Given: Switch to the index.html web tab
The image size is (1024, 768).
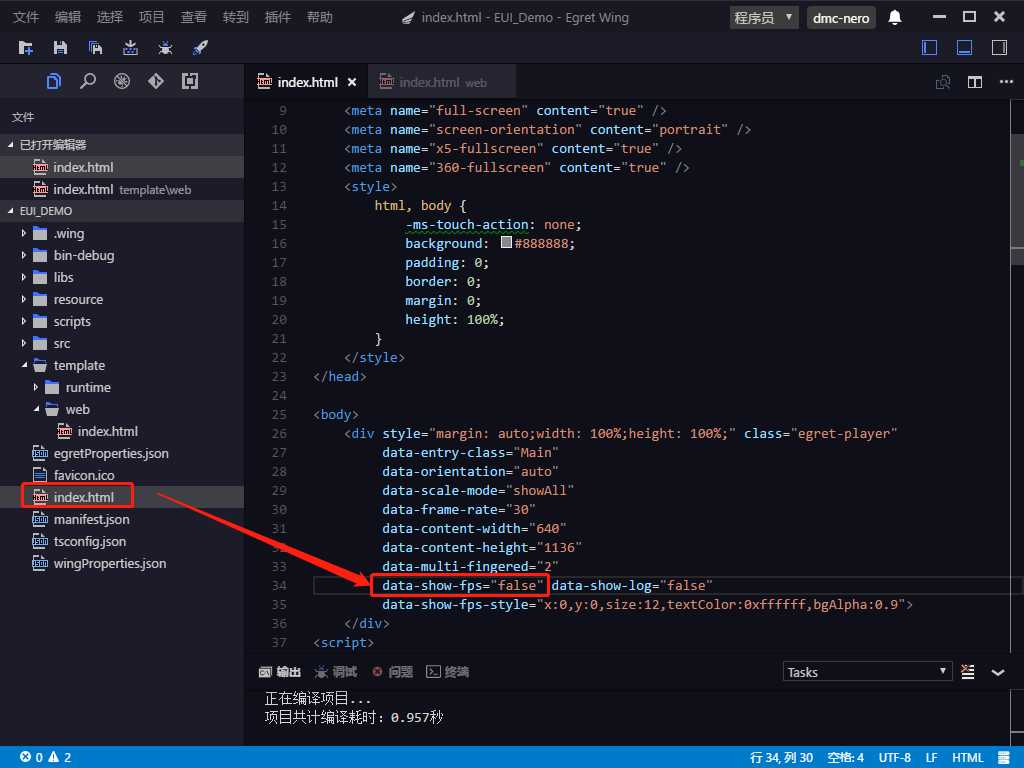Looking at the screenshot, I should point(442,82).
